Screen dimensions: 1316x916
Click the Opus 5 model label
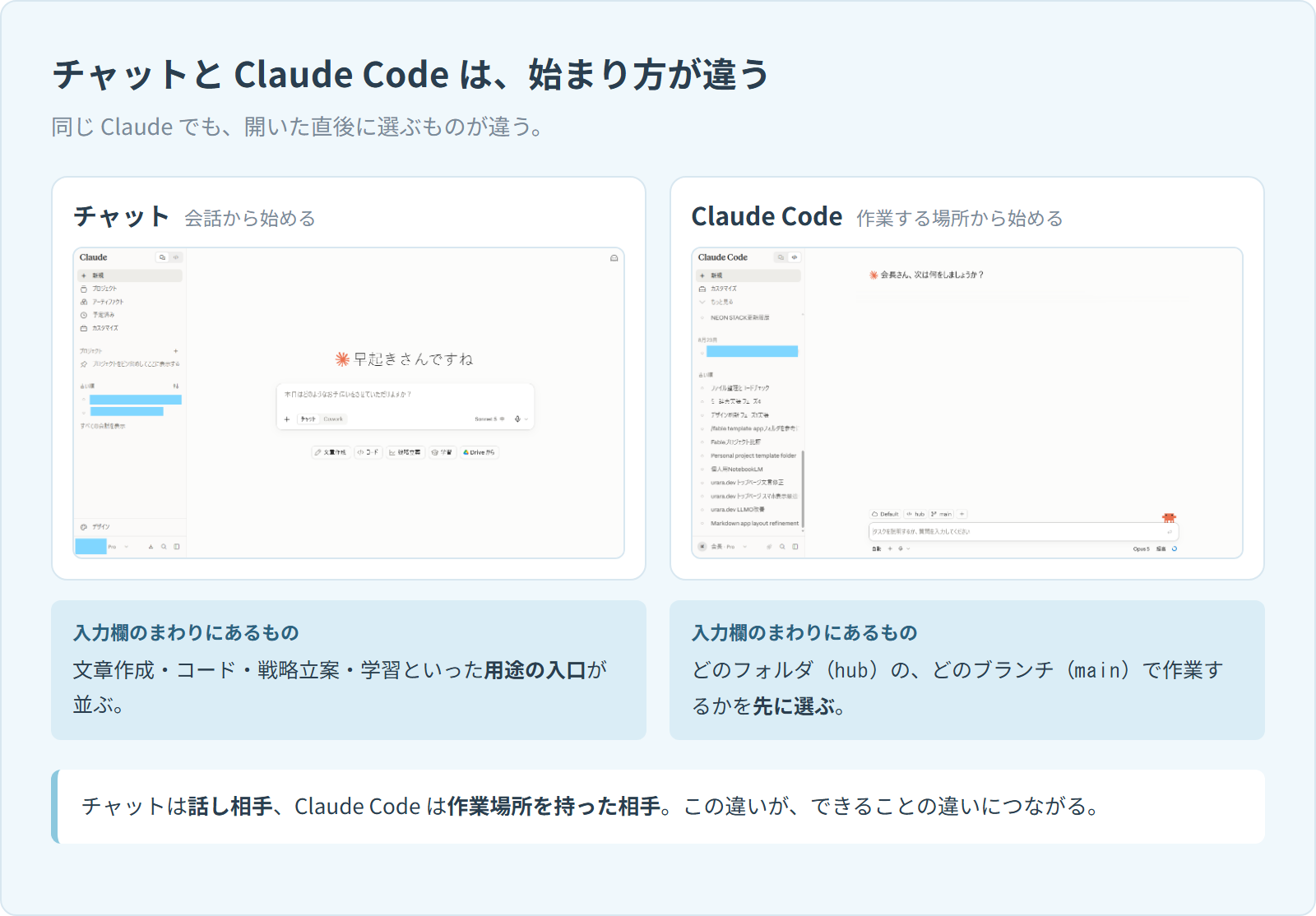point(1141,548)
